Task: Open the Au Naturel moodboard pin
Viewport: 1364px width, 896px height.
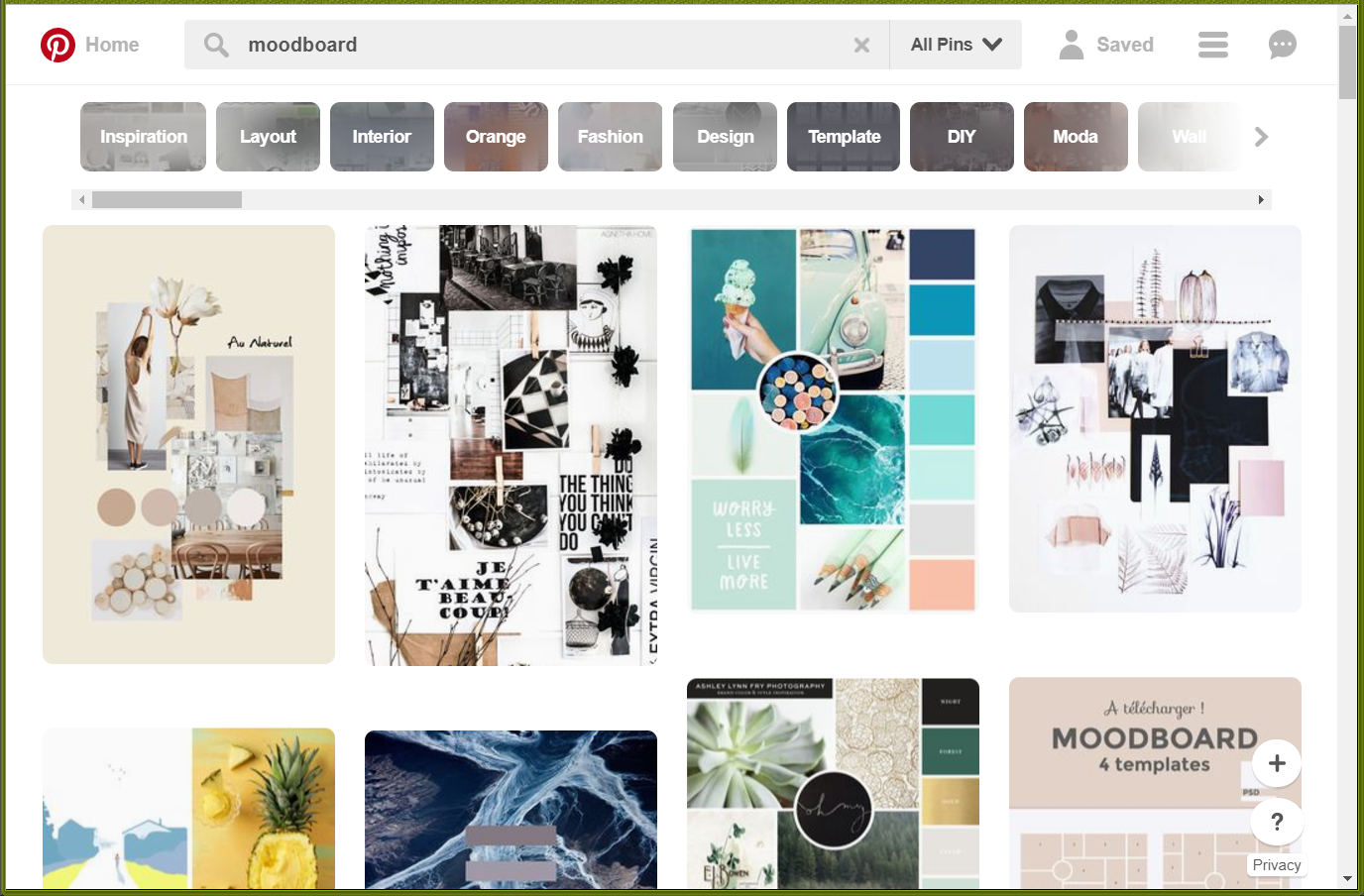Action: click(x=188, y=444)
